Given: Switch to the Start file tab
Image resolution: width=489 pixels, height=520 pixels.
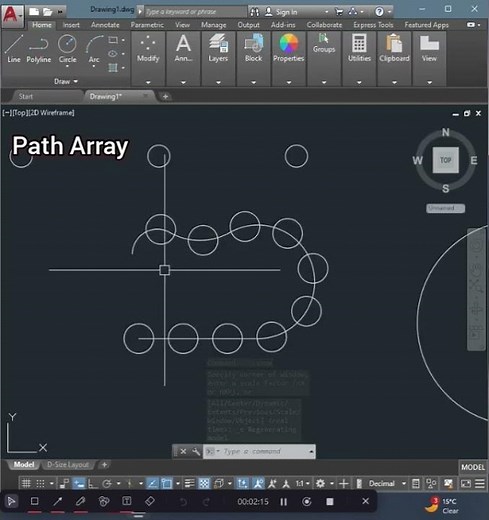Looking at the screenshot, I should [26, 97].
